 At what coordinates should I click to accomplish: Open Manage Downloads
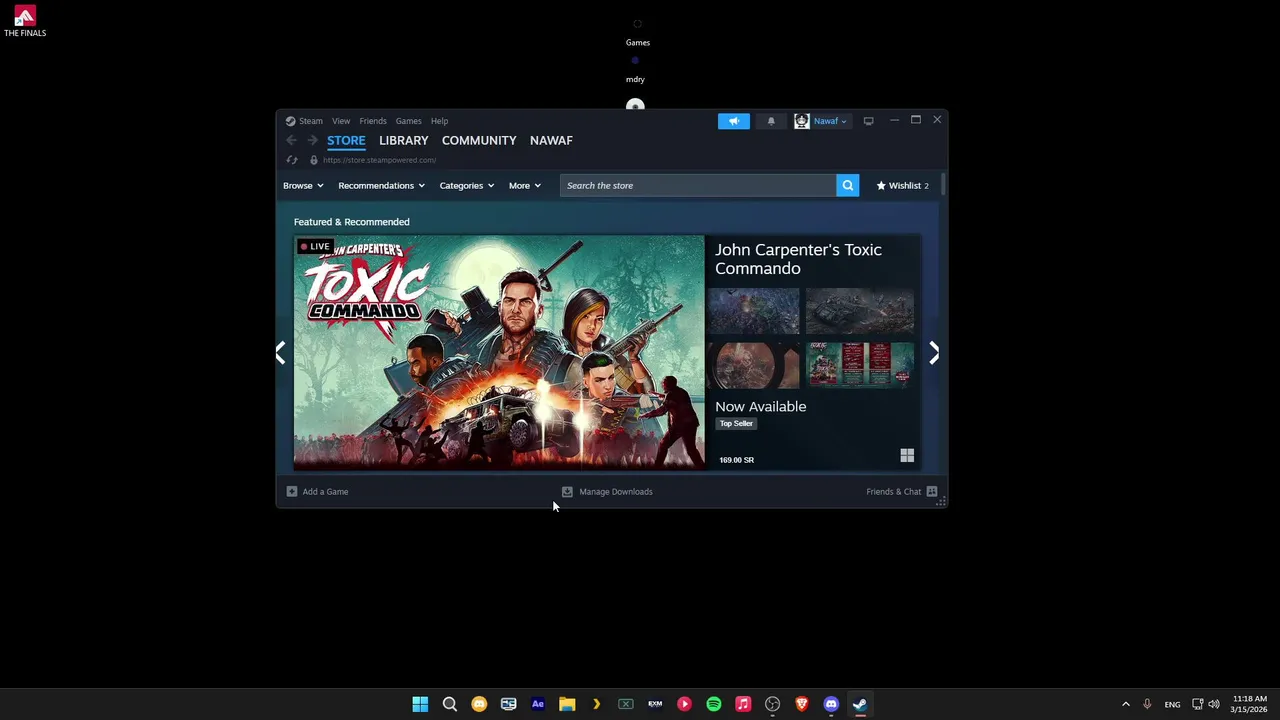[607, 491]
